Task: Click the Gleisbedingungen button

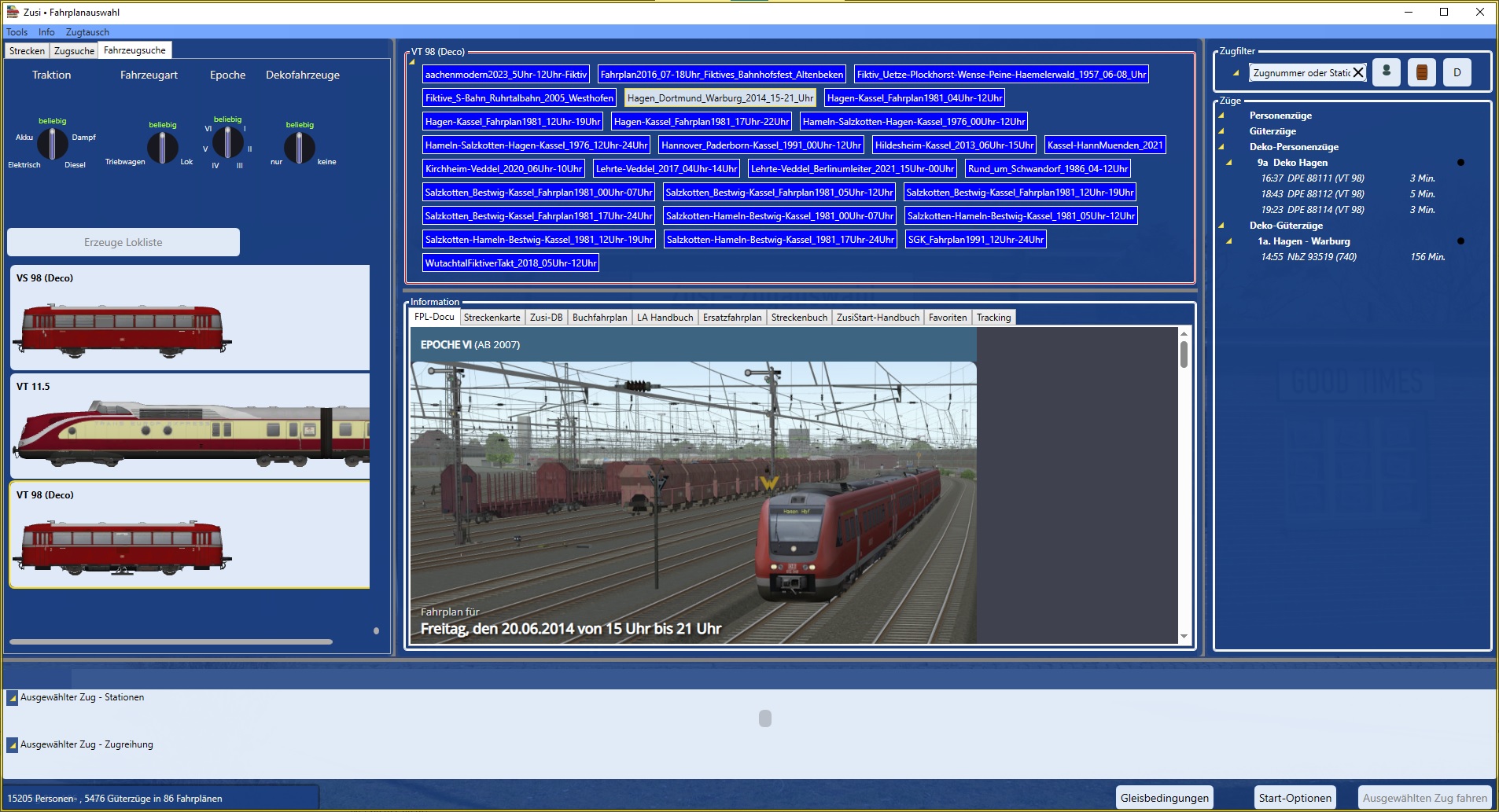Action: (1164, 798)
